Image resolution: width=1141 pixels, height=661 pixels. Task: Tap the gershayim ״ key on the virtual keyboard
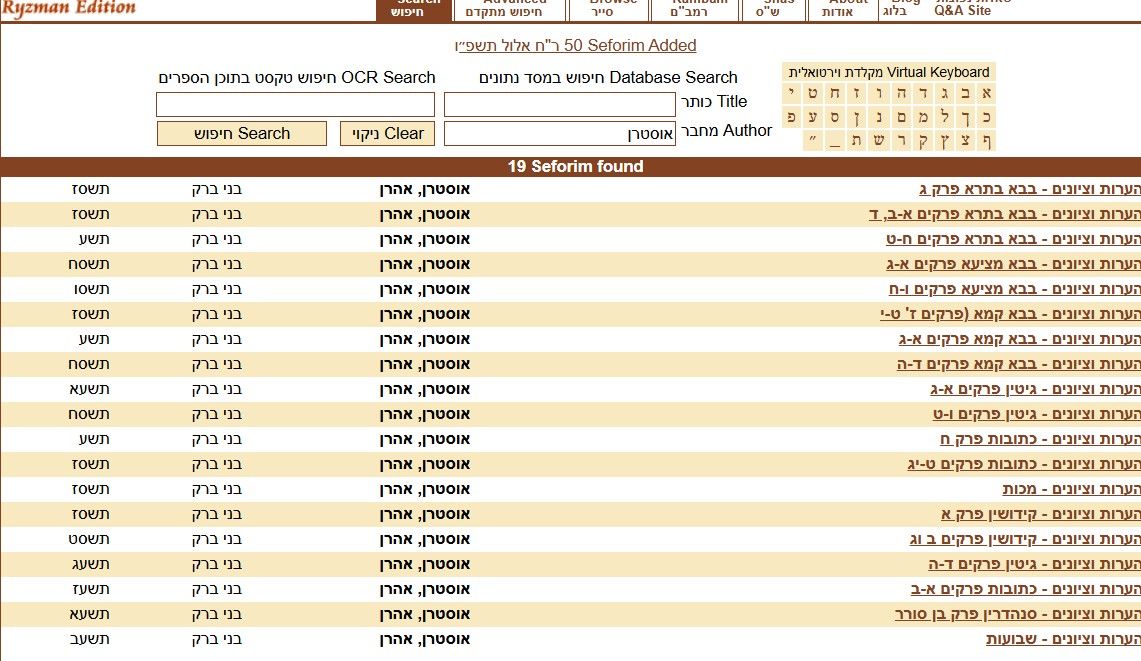coord(813,140)
